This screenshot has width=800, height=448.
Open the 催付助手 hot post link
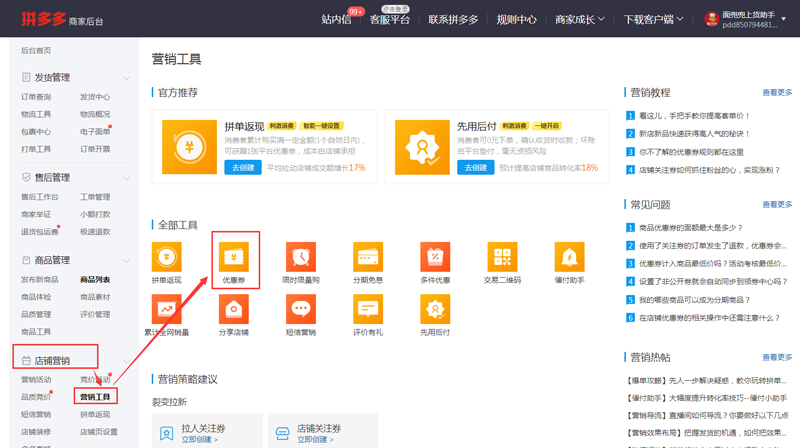click(706, 398)
